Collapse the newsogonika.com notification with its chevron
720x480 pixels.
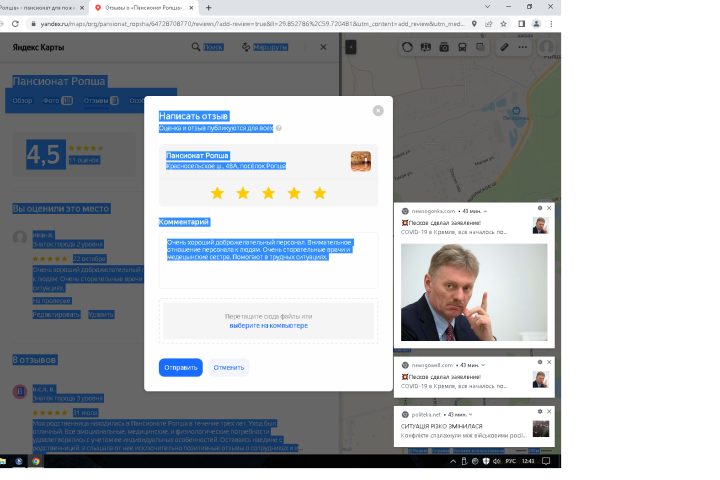485,211
